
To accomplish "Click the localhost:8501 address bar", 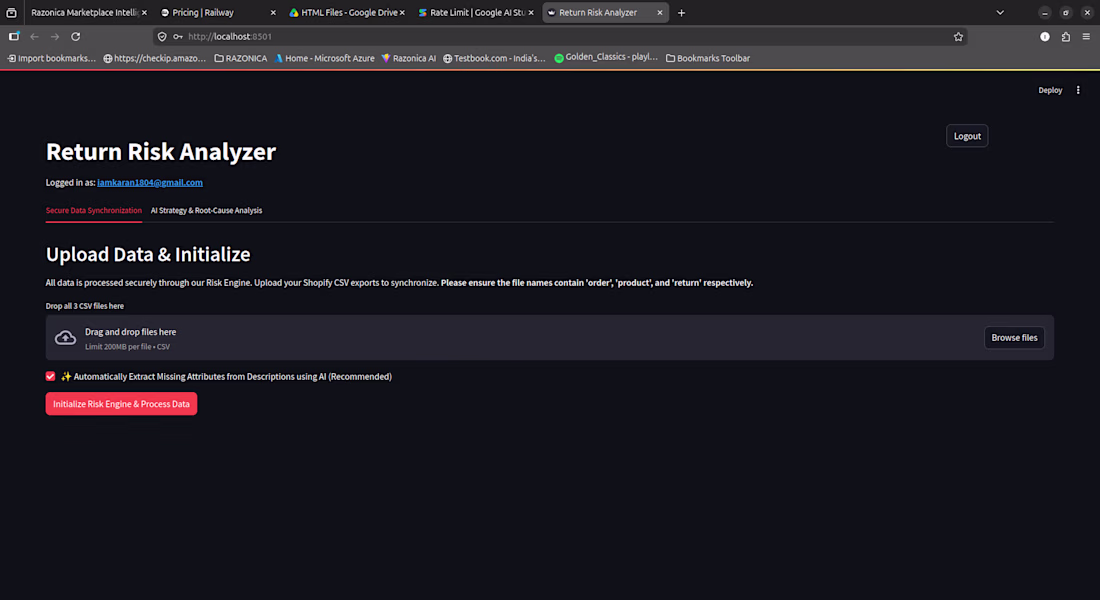I will tap(561, 36).
